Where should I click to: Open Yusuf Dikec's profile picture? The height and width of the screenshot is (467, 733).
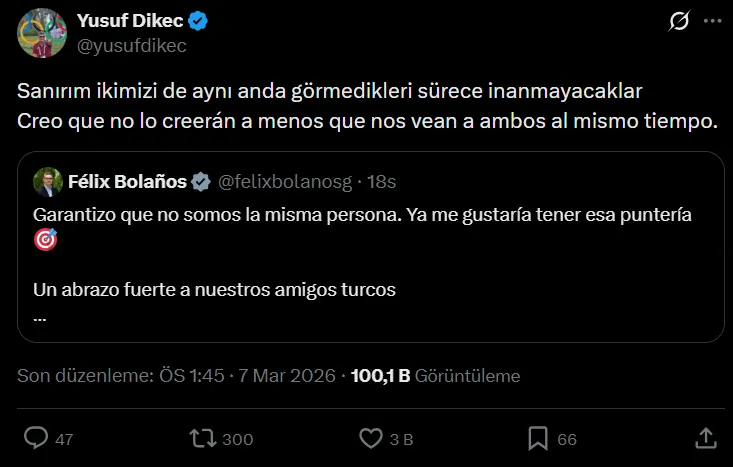pos(42,33)
